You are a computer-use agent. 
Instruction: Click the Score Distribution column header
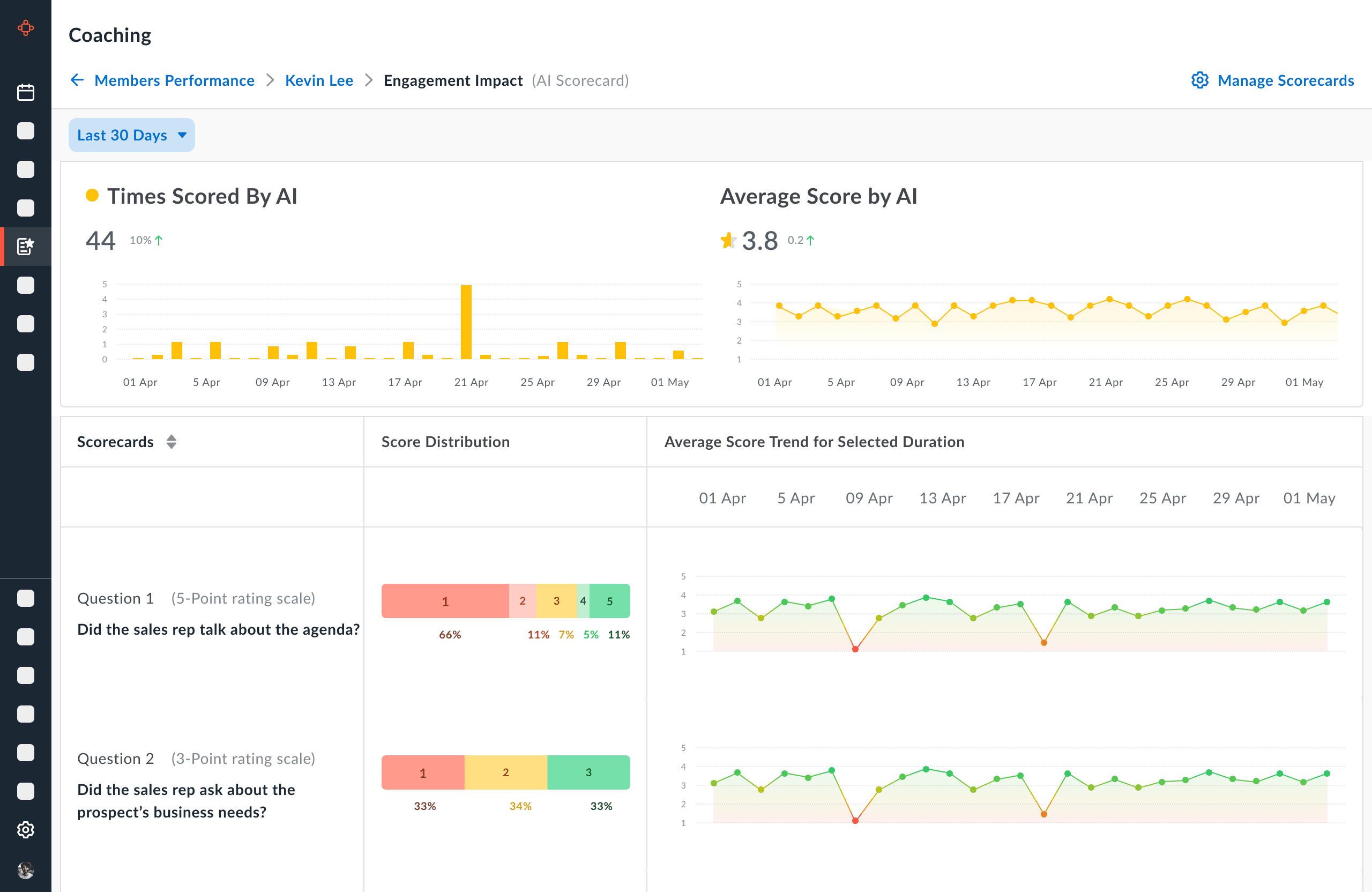pos(445,442)
